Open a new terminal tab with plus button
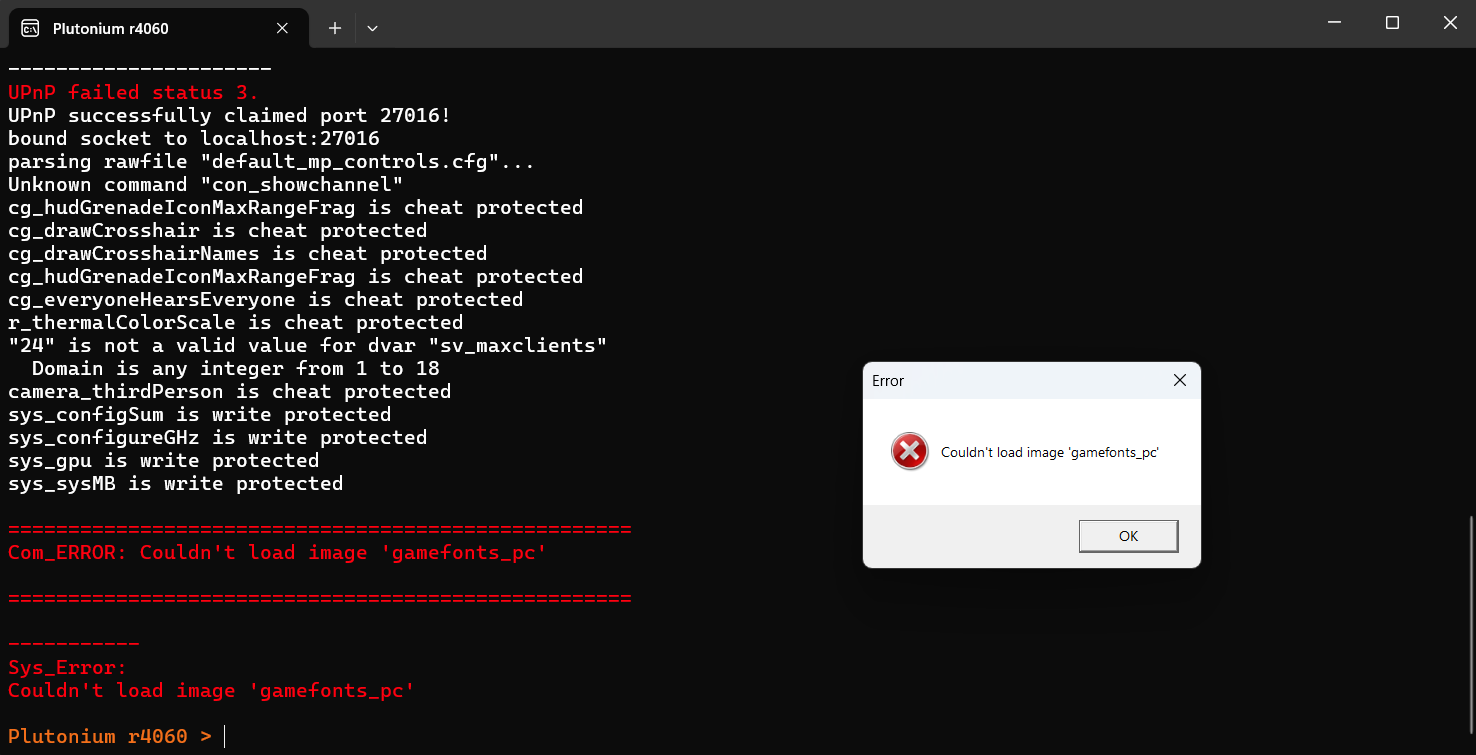 click(x=335, y=28)
